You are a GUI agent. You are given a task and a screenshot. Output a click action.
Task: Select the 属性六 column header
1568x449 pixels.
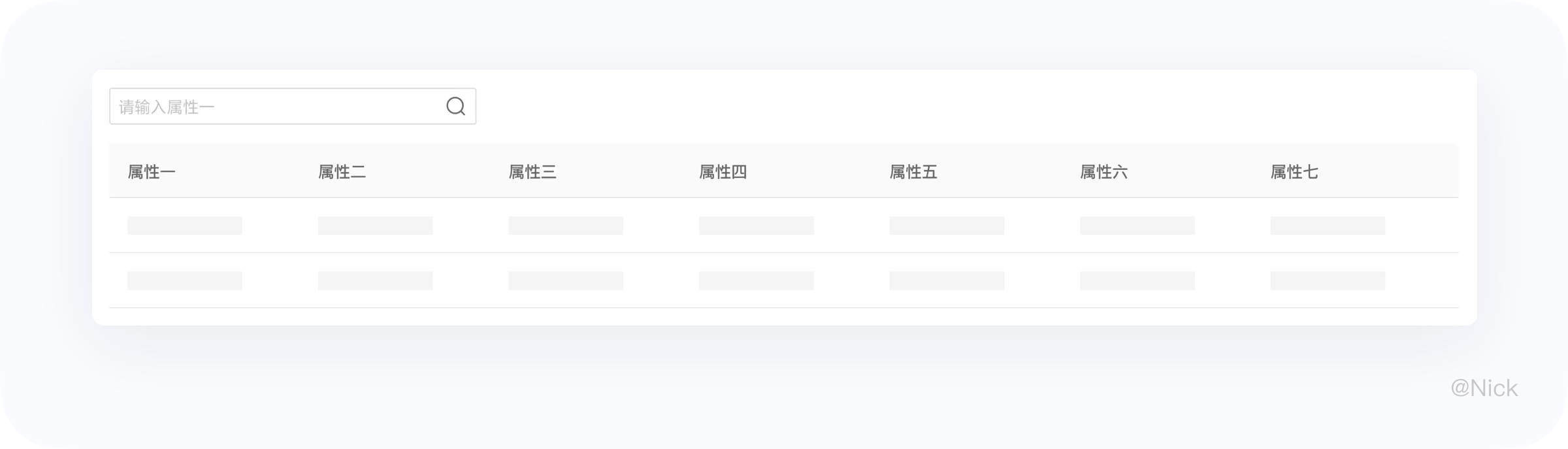click(1103, 172)
